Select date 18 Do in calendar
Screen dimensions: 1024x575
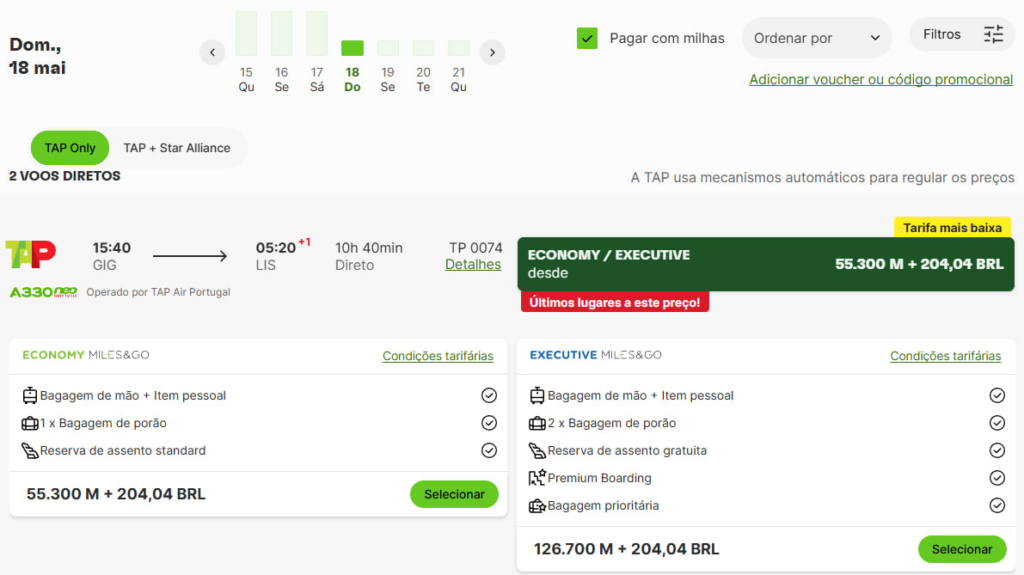[352, 67]
